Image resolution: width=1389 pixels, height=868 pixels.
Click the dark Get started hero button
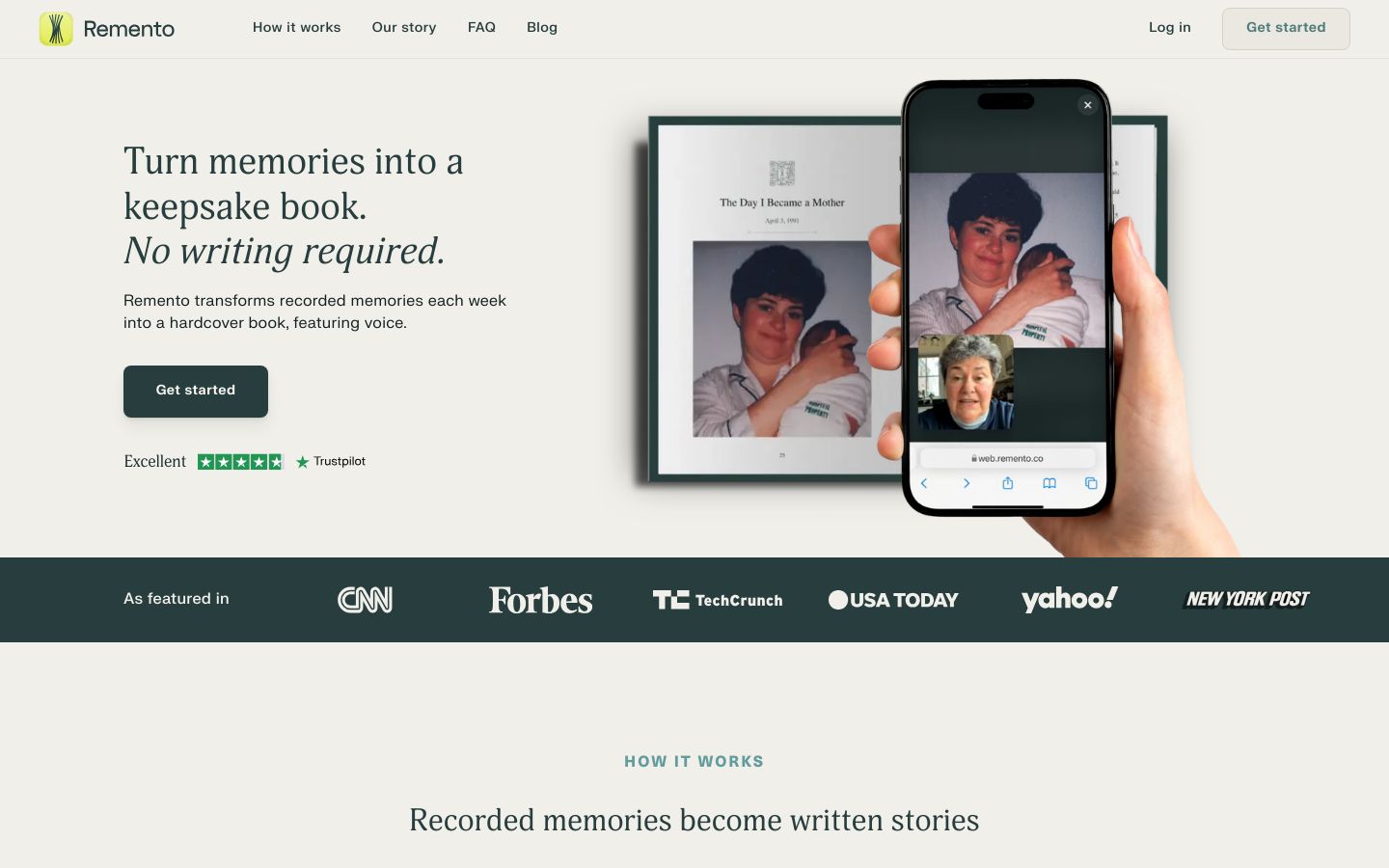[x=196, y=391]
